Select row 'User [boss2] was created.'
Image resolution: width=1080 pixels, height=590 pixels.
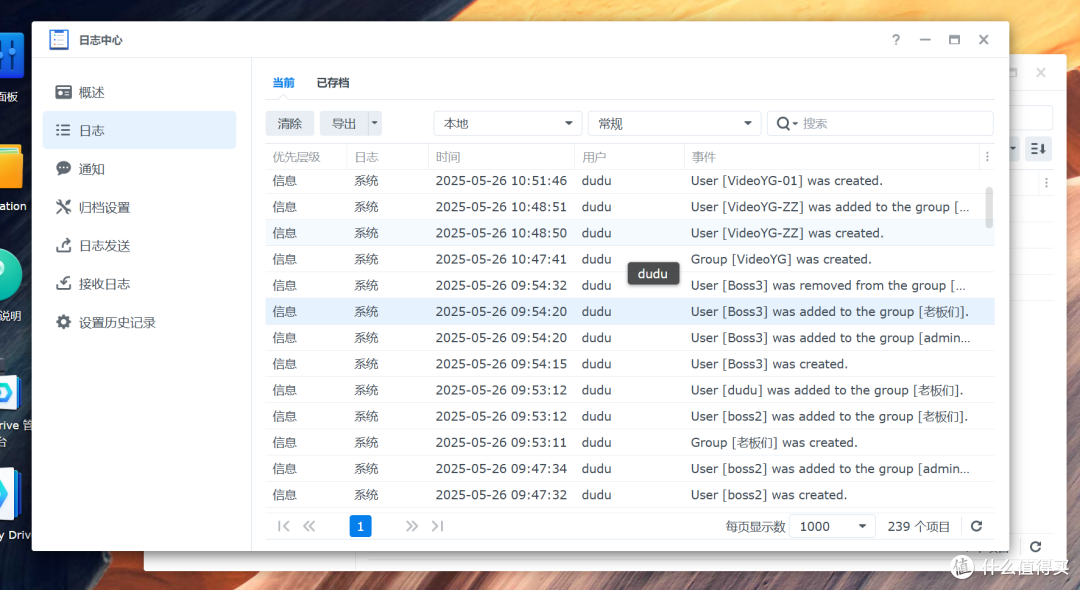630,495
